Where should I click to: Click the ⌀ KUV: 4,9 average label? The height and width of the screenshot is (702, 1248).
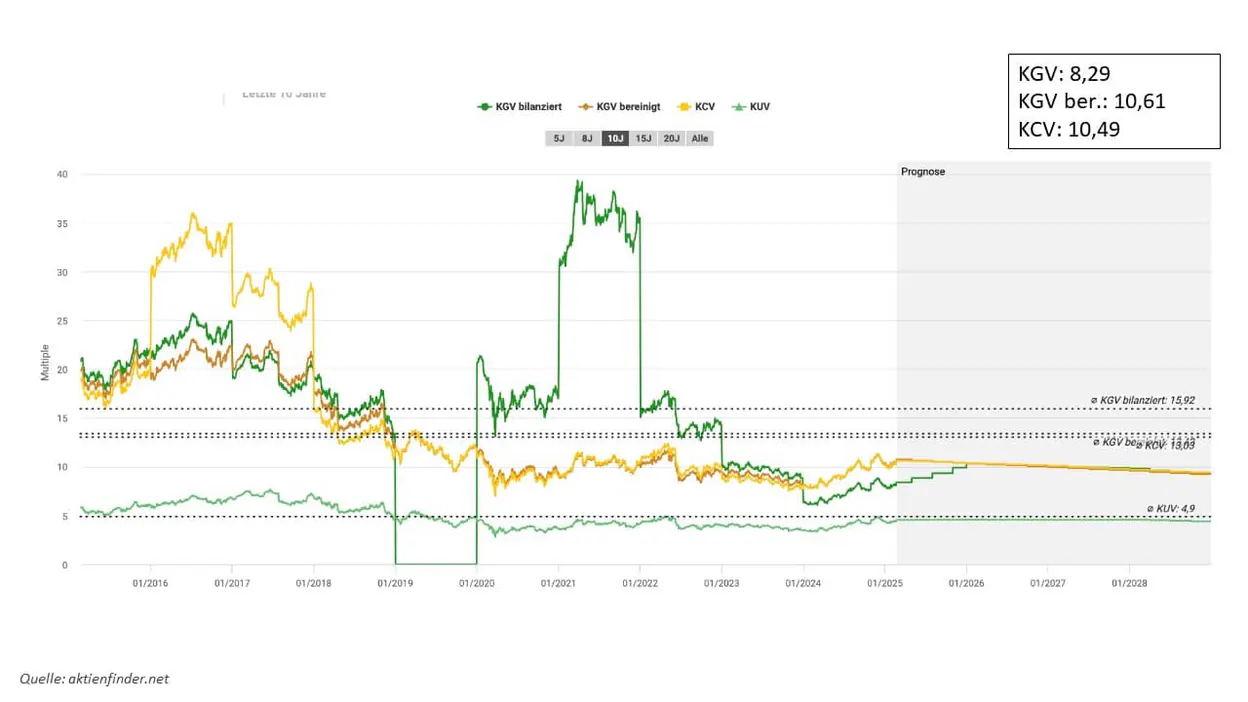1169,508
